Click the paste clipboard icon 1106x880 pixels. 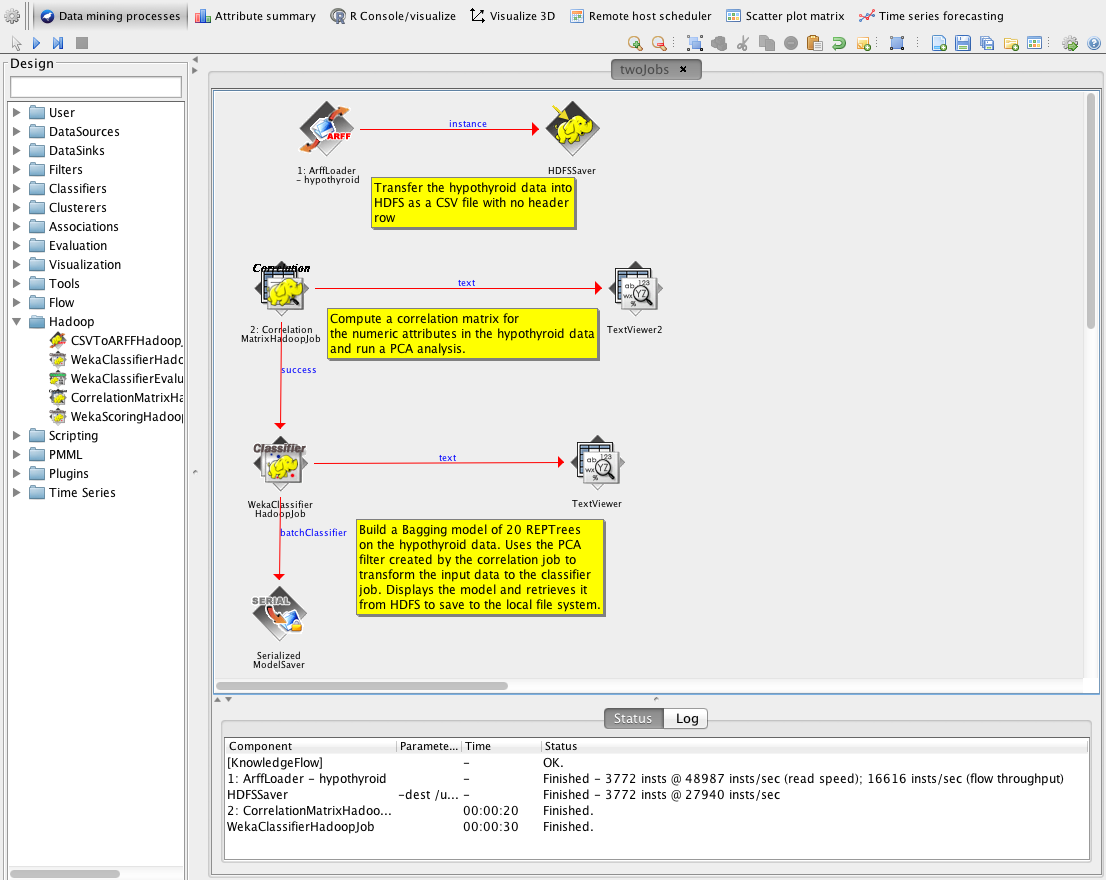pos(815,44)
